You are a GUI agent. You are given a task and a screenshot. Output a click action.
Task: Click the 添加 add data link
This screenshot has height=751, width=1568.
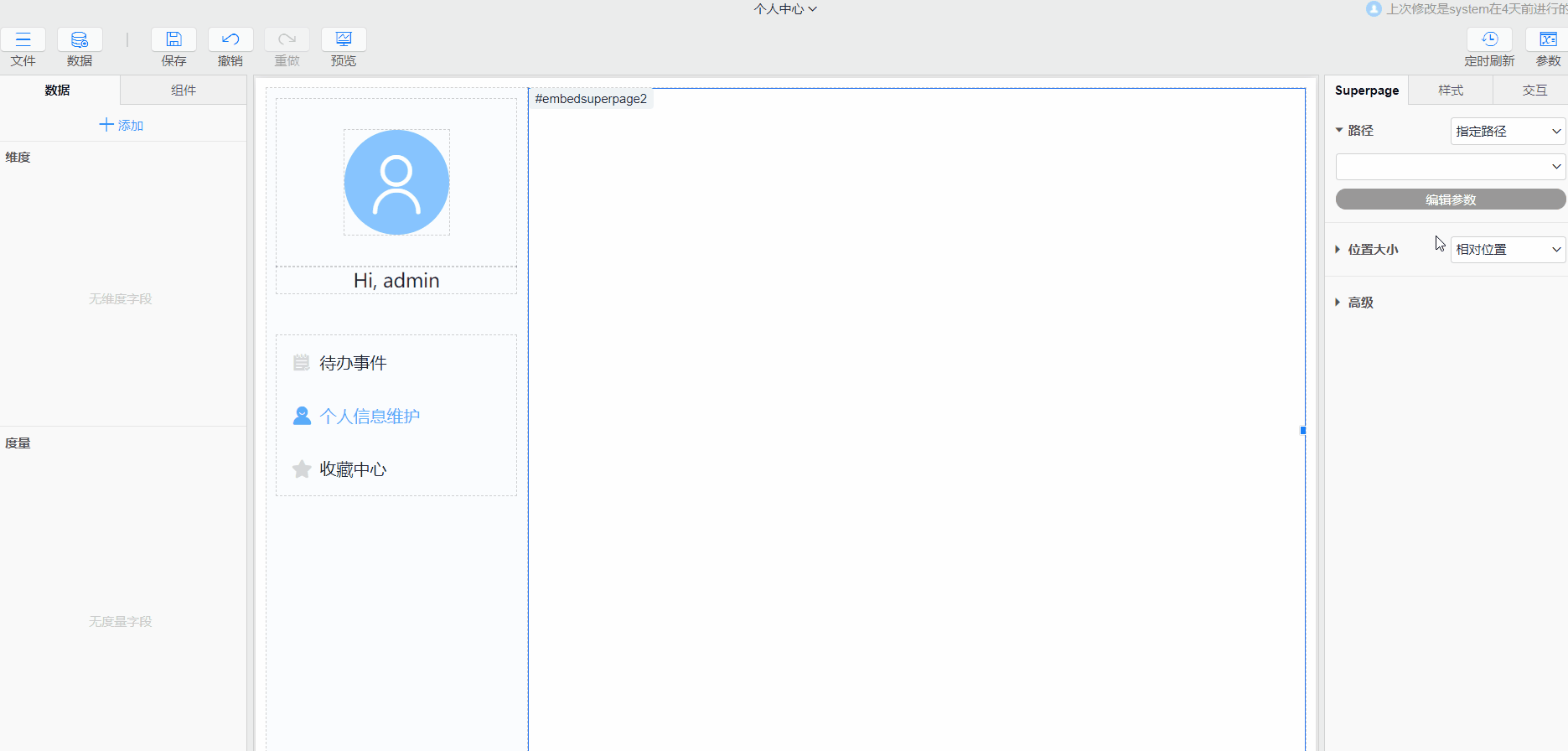point(122,126)
